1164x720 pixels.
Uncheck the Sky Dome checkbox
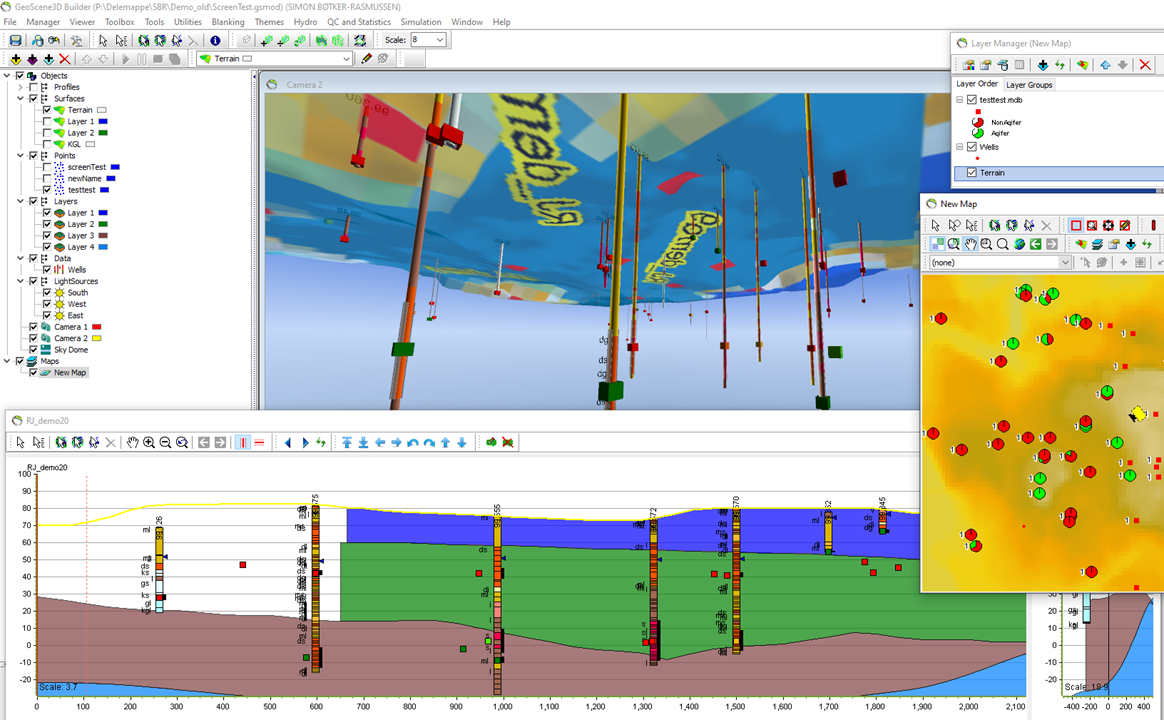[33, 350]
